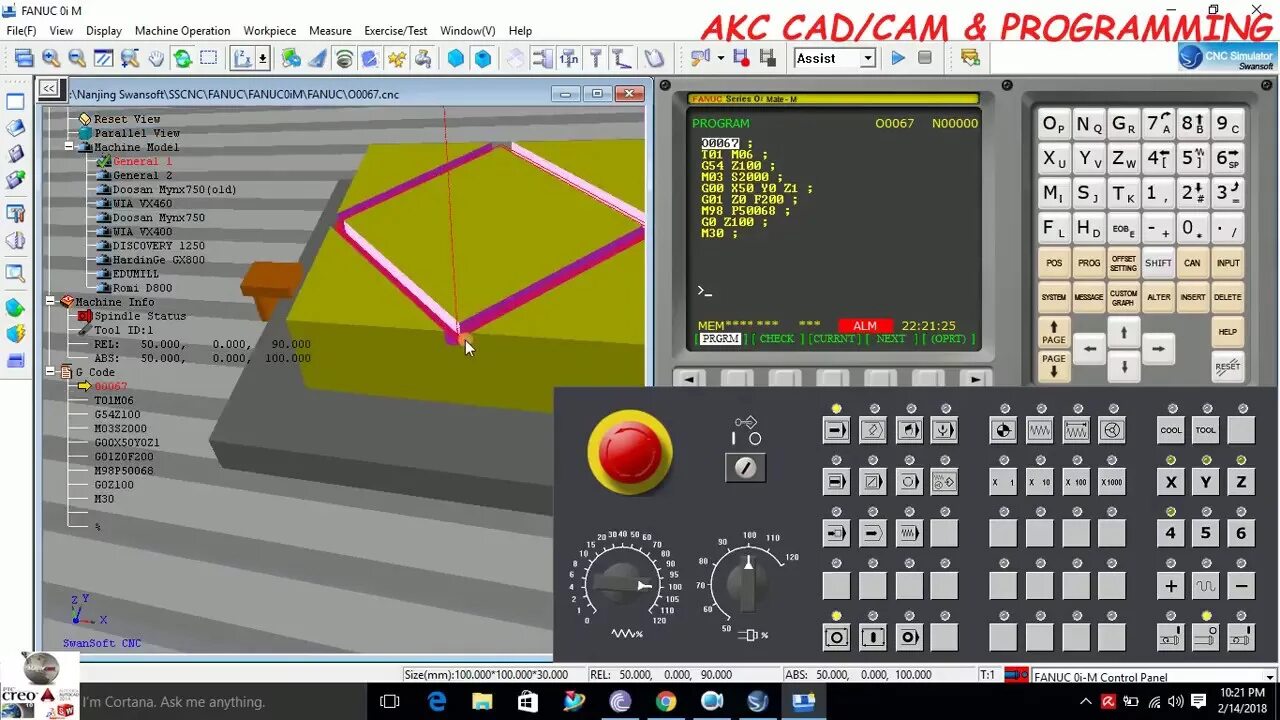Open the Display menu
Image resolution: width=1280 pixels, height=720 pixels.
tap(104, 31)
